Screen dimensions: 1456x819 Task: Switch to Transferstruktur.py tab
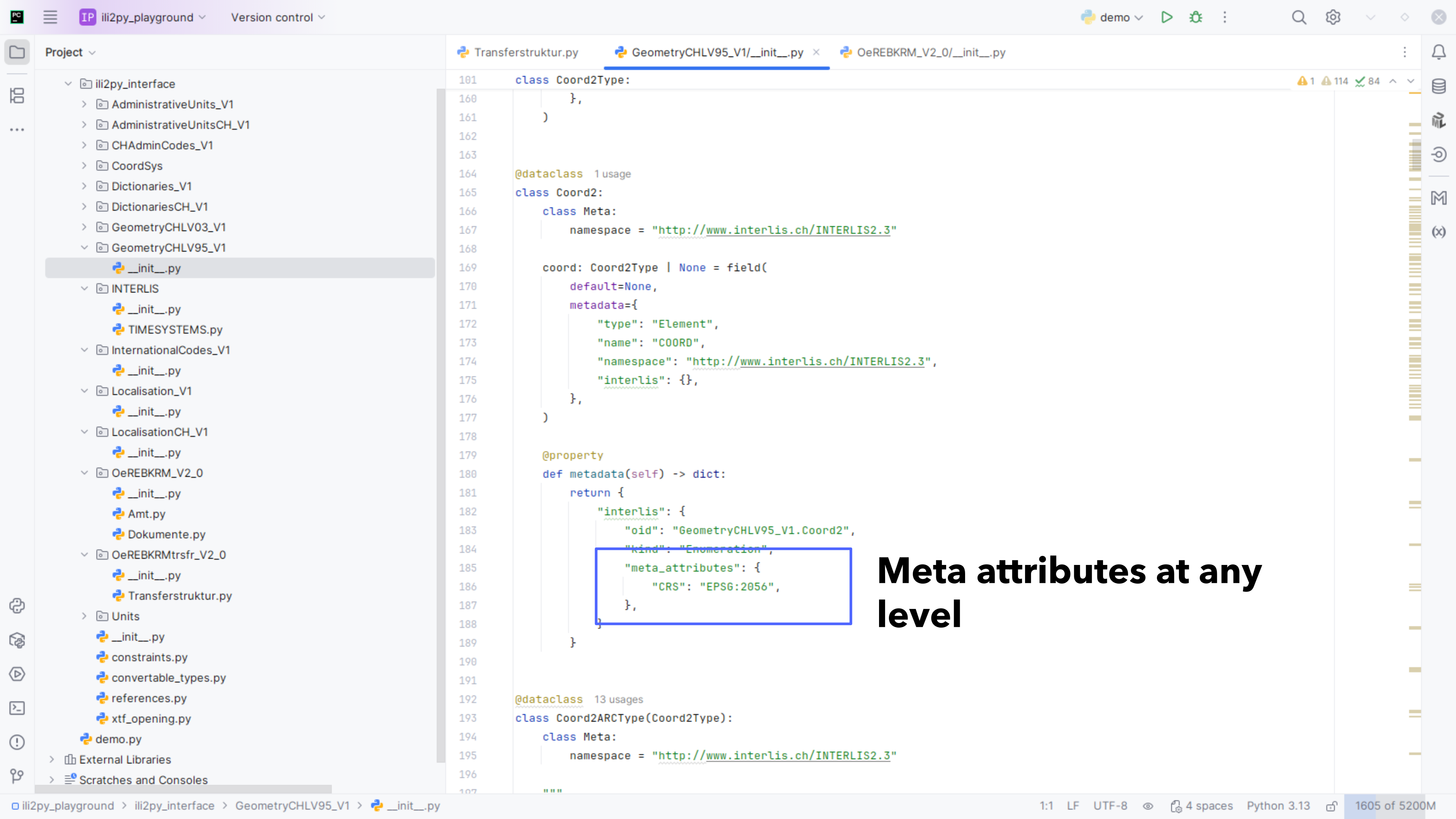[526, 53]
